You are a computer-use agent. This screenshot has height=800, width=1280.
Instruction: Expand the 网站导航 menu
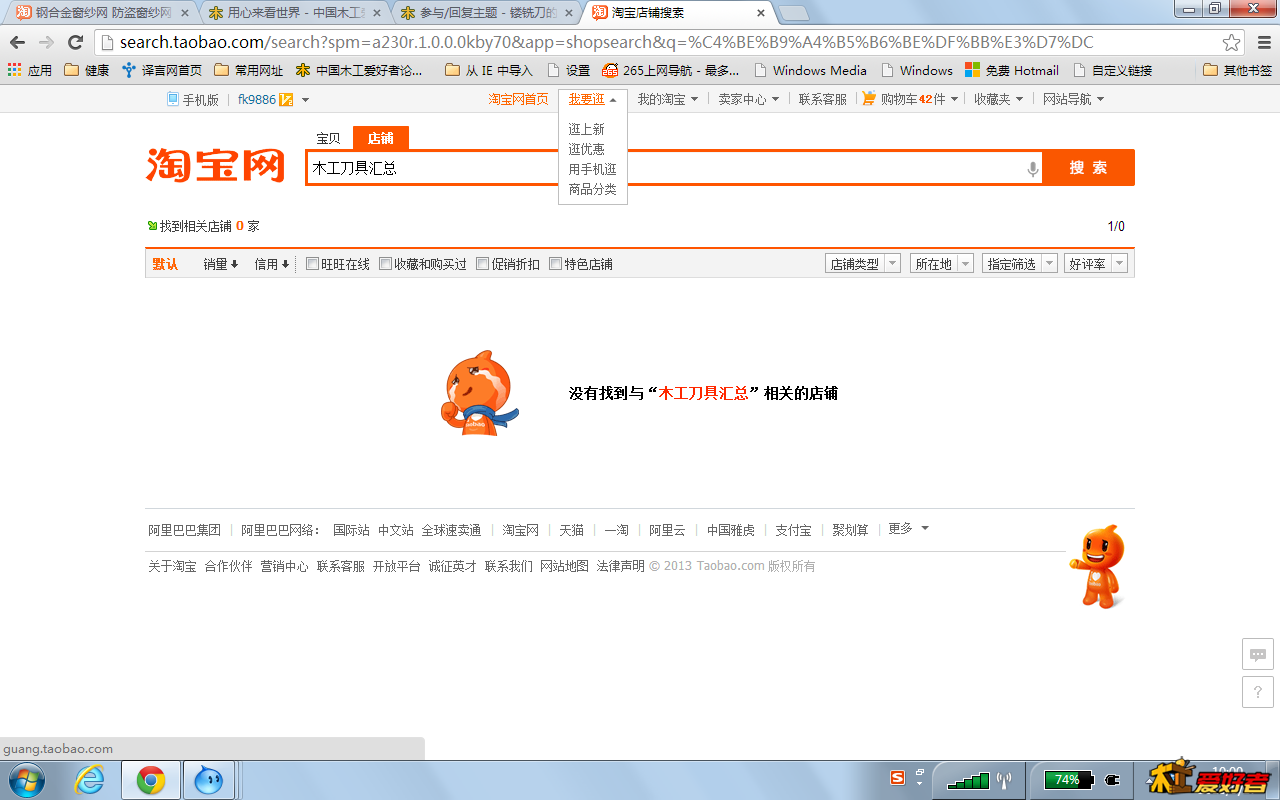point(1074,99)
